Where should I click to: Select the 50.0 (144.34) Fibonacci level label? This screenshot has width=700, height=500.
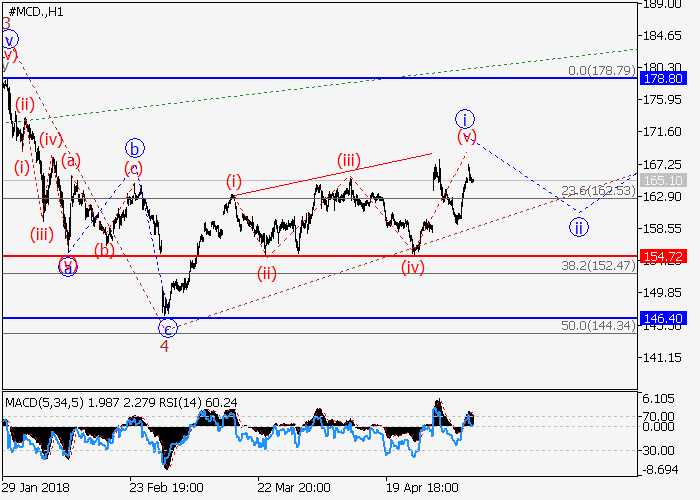597,326
